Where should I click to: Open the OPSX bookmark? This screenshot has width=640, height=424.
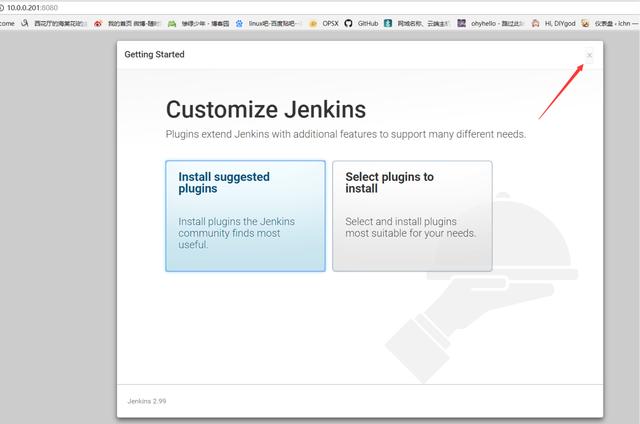324,24
